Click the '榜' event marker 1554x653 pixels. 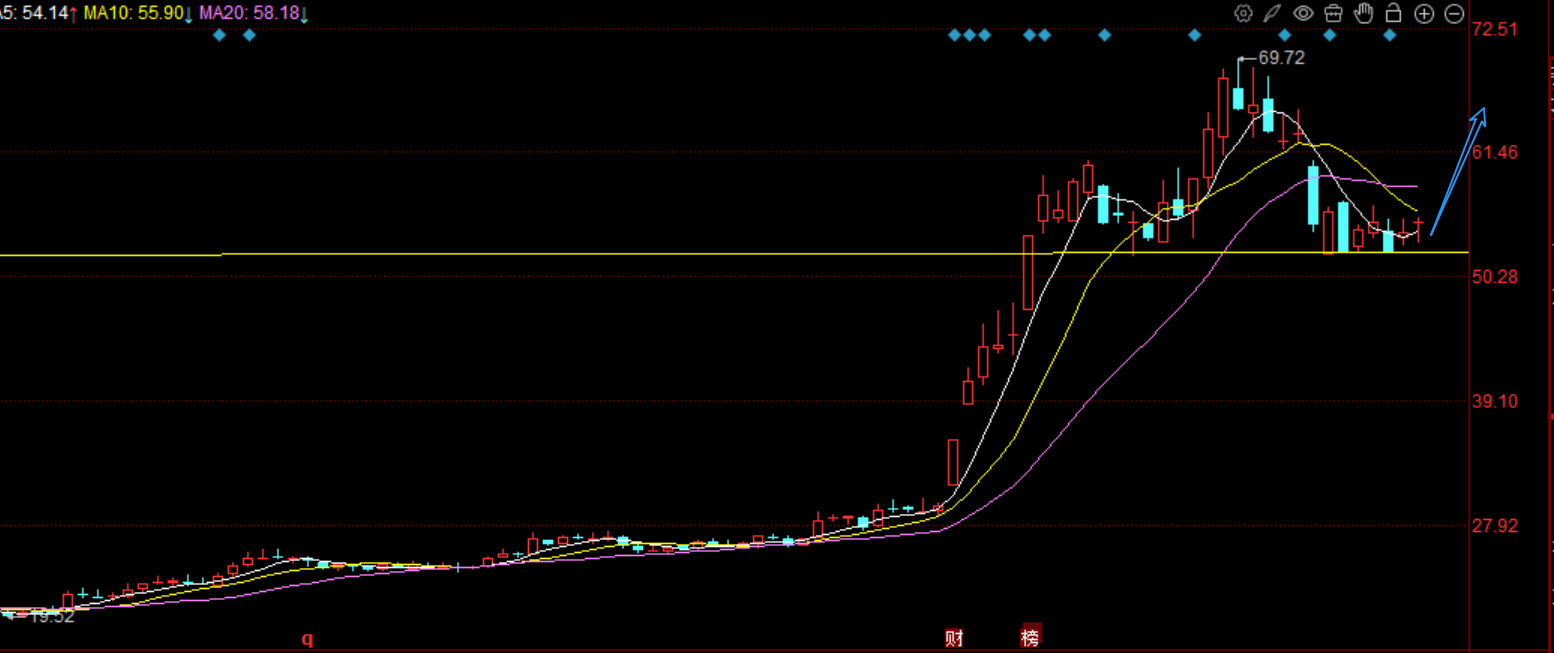[1030, 637]
